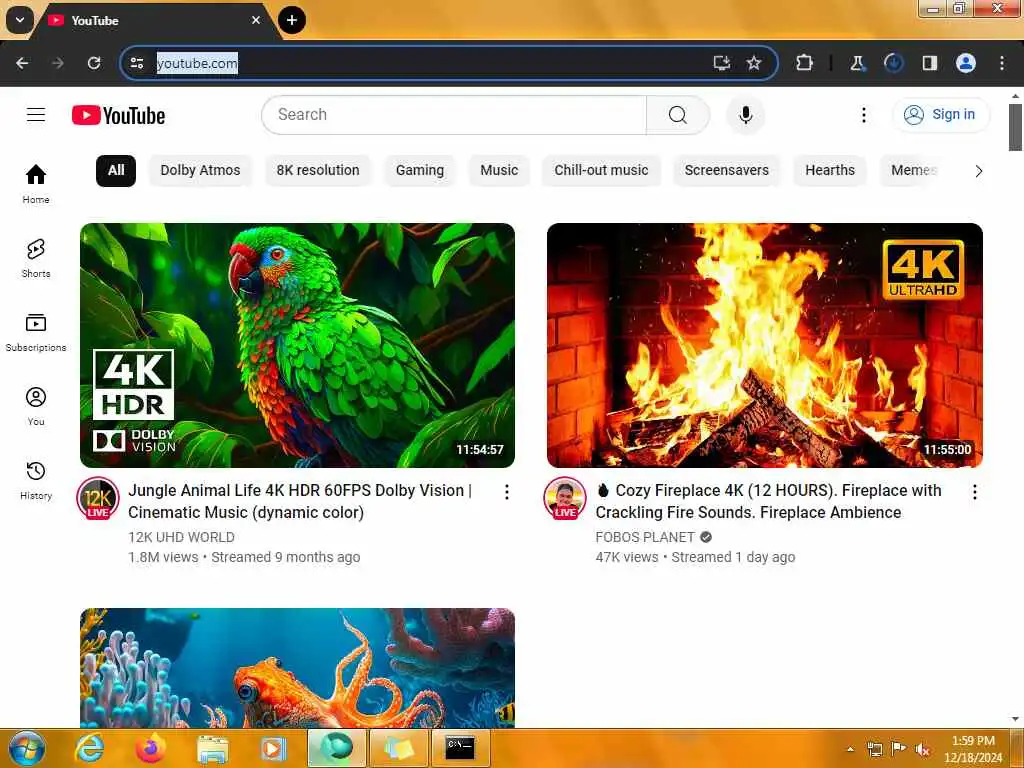Open the extensions puzzle icon

[804, 63]
